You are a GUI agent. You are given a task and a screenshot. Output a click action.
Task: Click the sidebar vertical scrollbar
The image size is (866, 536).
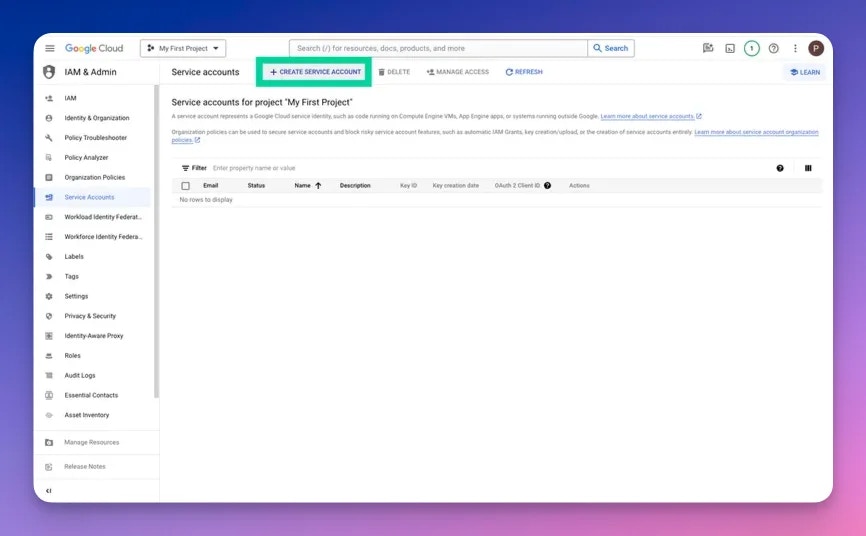pyautogui.click(x=157, y=241)
